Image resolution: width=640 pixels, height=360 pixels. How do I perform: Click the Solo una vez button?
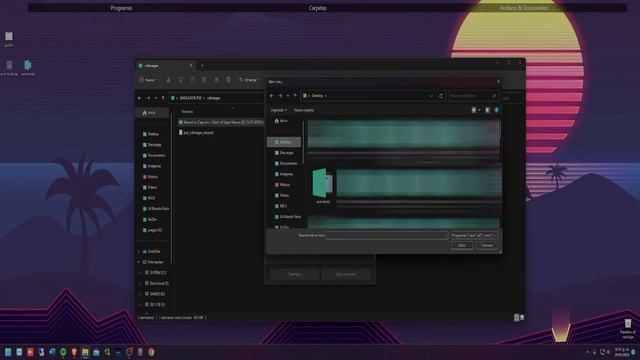coord(346,274)
